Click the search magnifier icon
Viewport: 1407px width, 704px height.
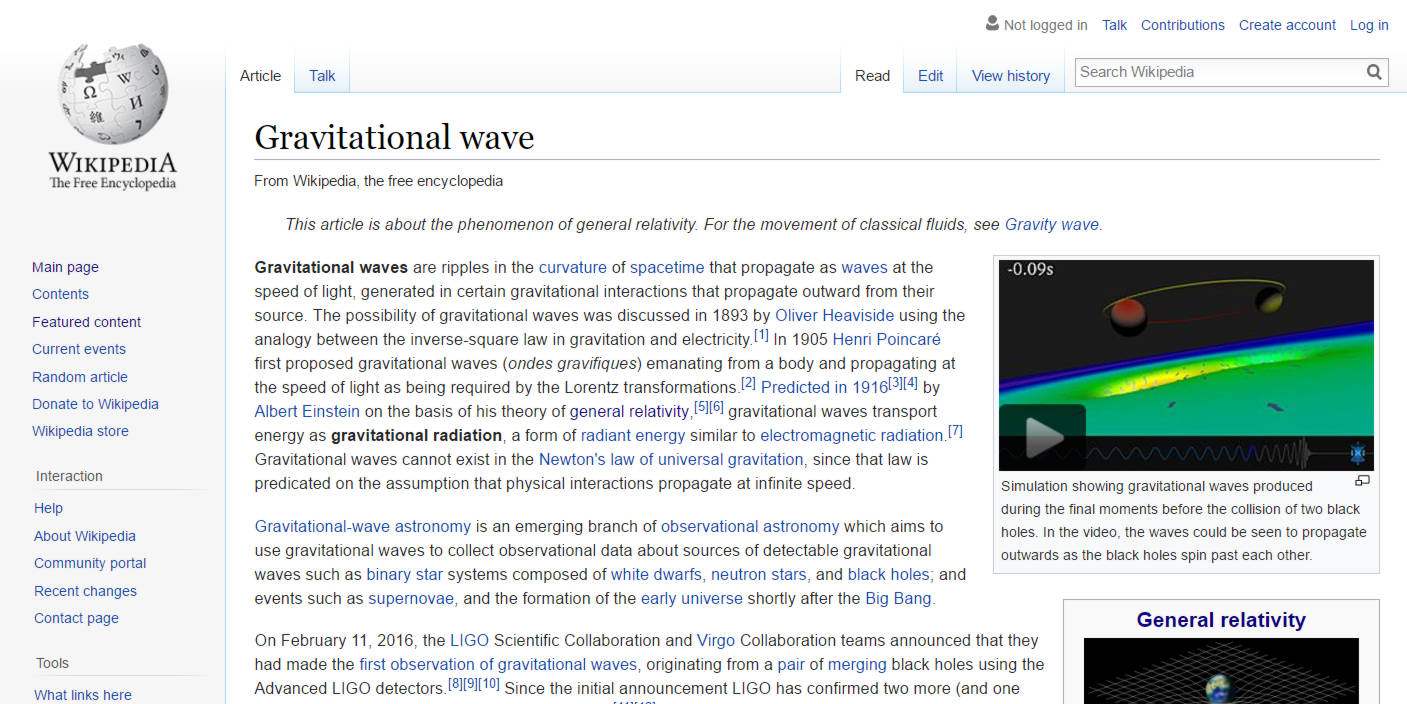click(1374, 71)
